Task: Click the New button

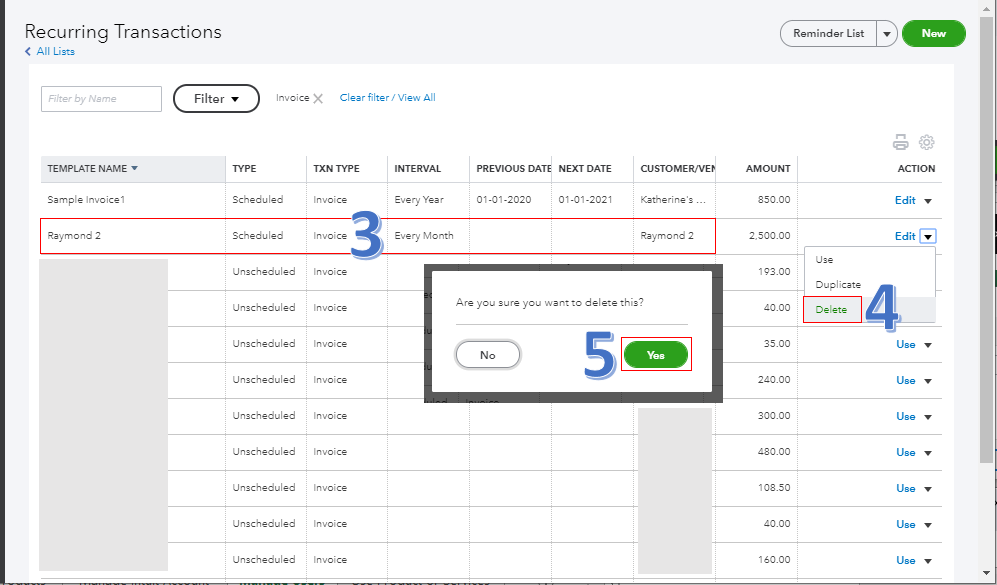Action: point(933,34)
